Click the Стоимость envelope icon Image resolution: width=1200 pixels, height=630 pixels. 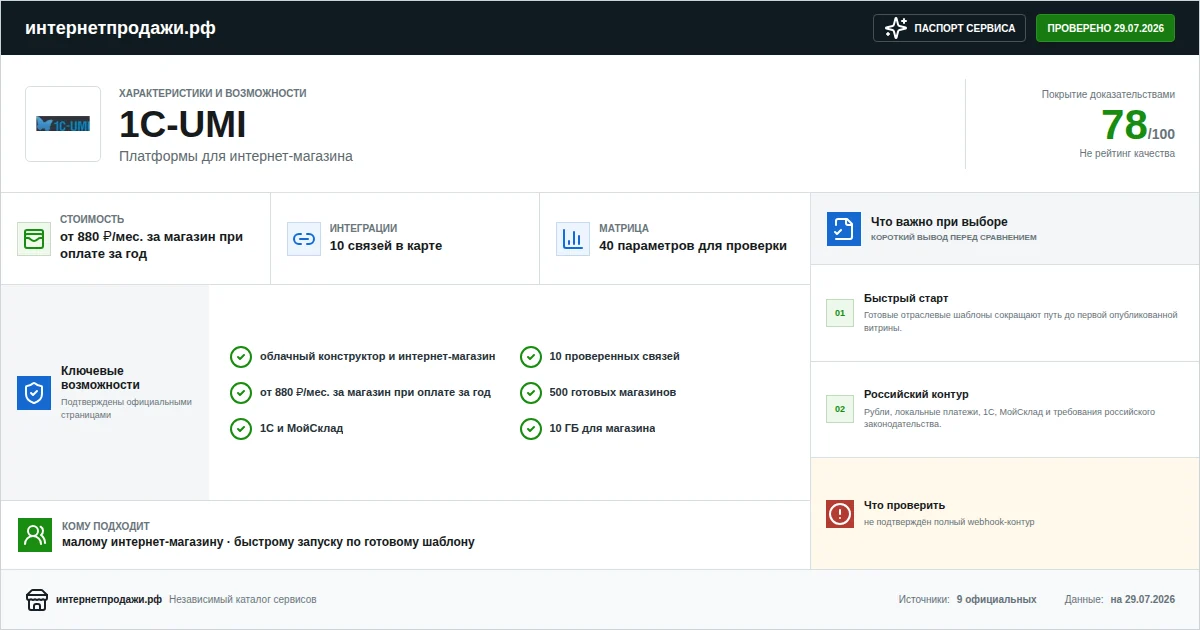(34, 239)
